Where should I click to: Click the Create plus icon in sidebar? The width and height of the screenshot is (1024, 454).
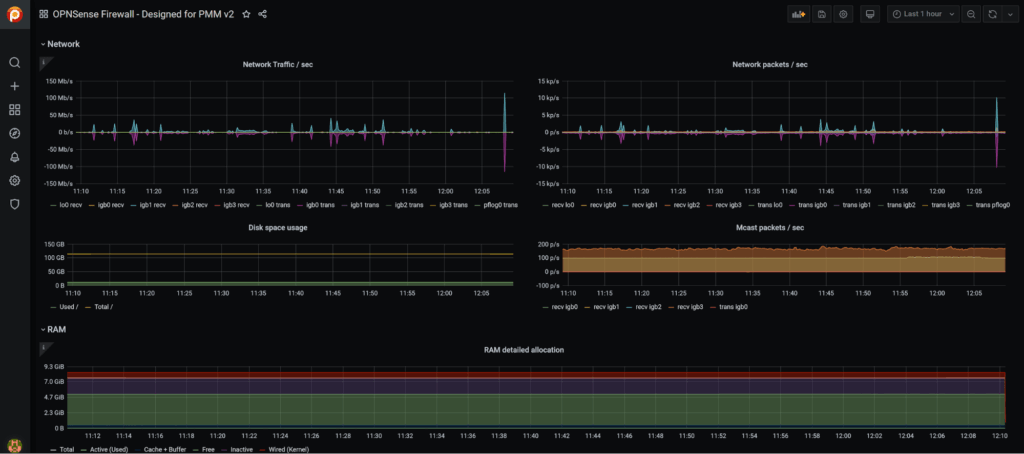[14, 87]
